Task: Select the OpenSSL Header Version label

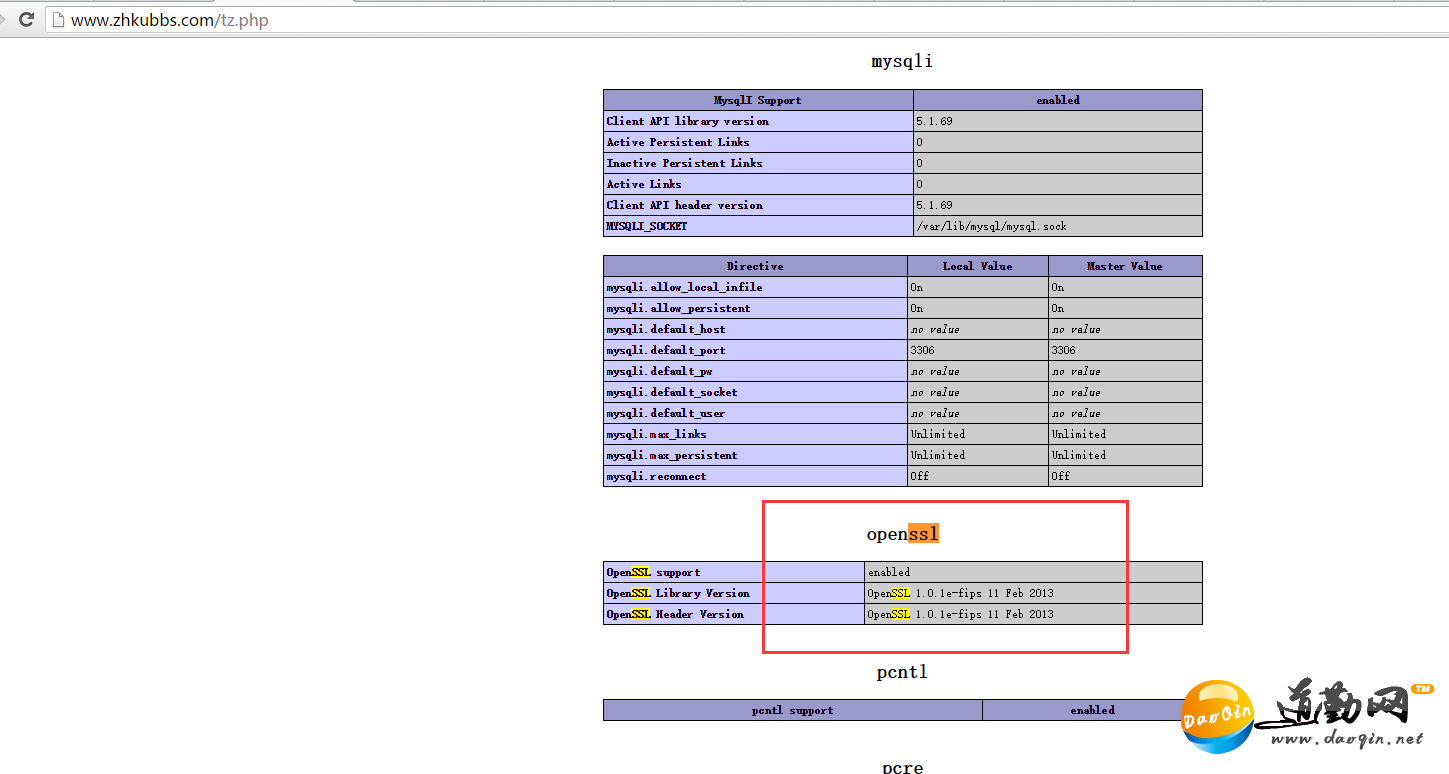Action: click(675, 614)
